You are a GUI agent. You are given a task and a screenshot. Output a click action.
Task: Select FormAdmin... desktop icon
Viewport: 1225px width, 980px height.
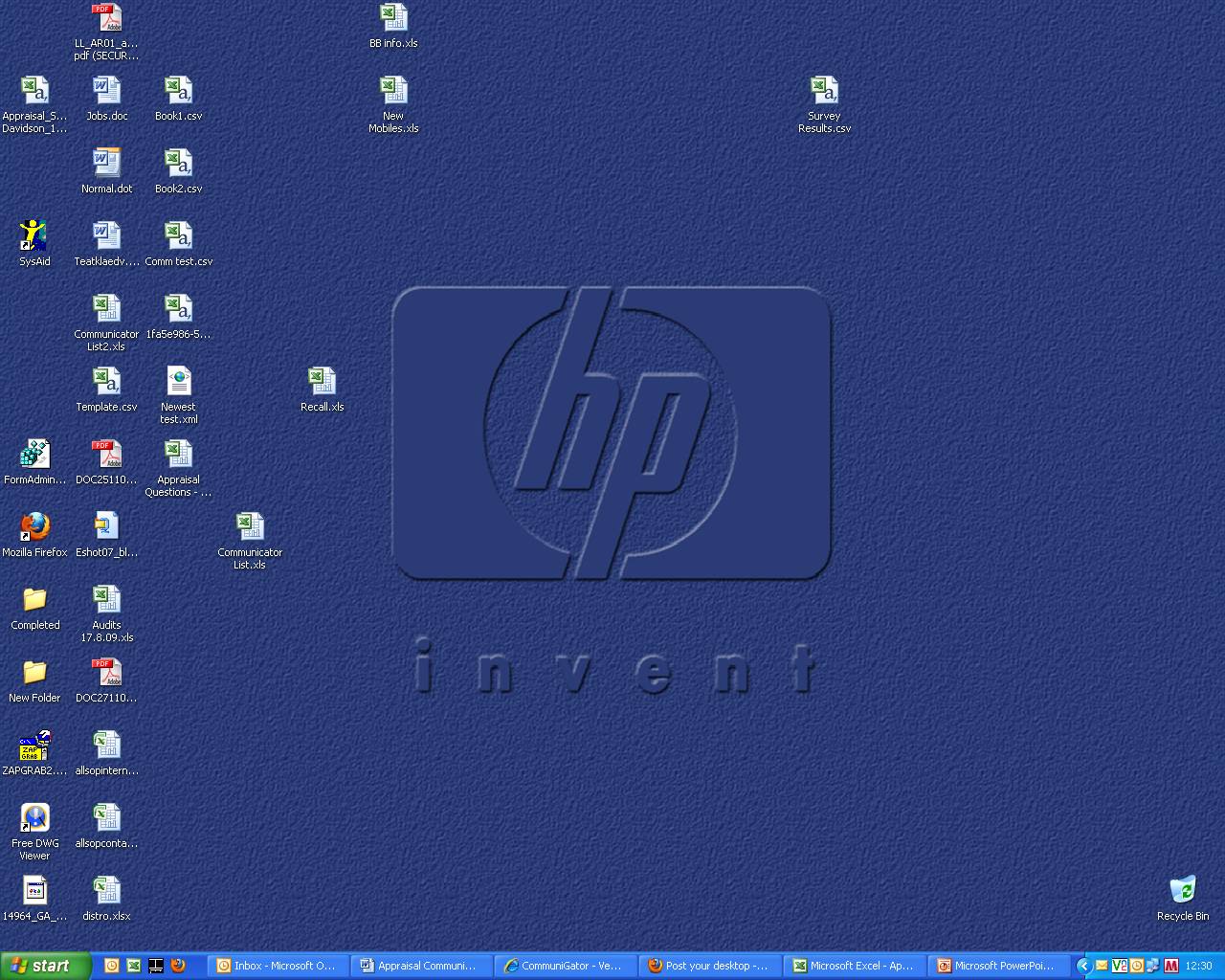coord(35,462)
